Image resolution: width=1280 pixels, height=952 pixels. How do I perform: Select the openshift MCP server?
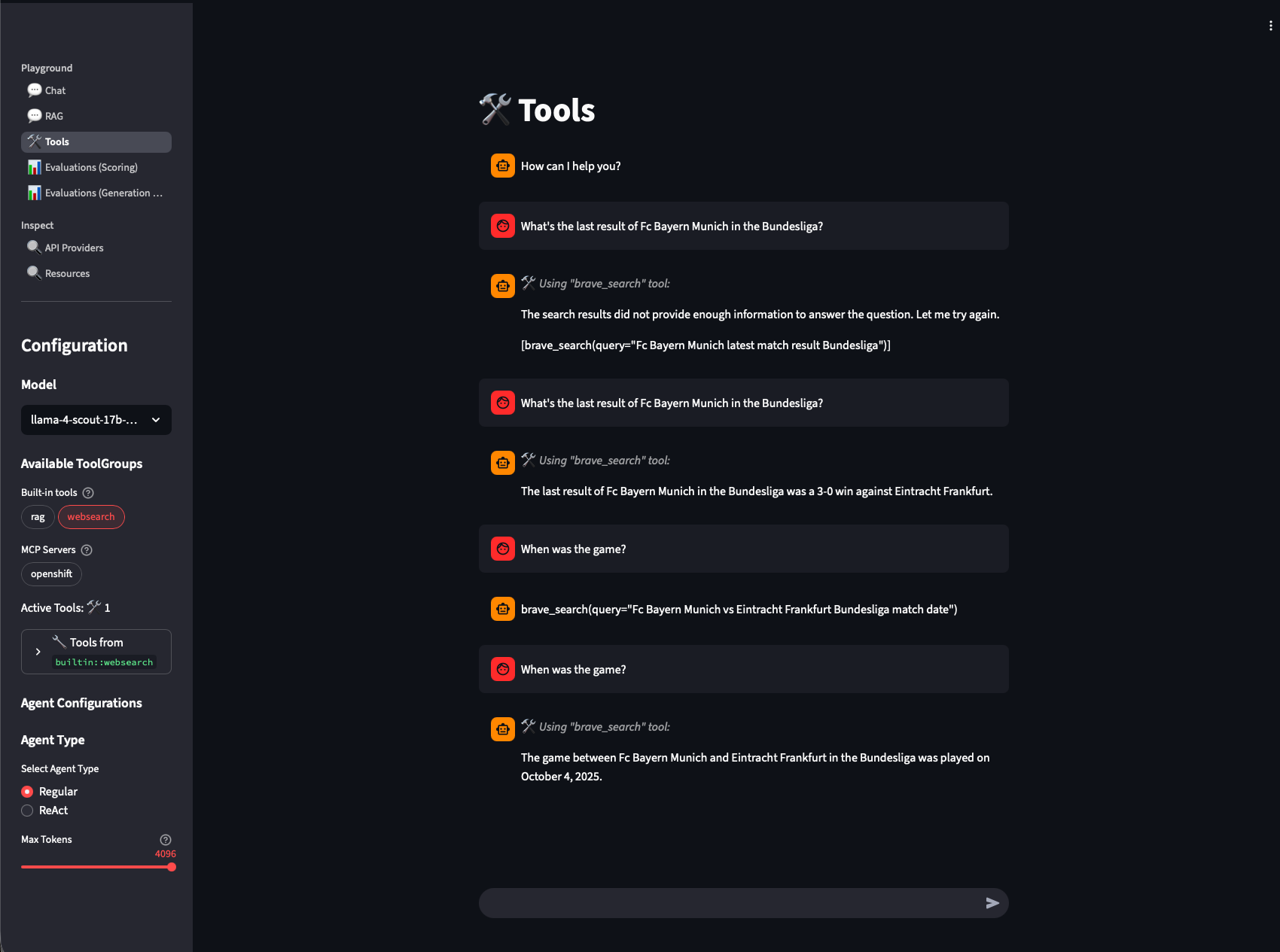click(51, 574)
